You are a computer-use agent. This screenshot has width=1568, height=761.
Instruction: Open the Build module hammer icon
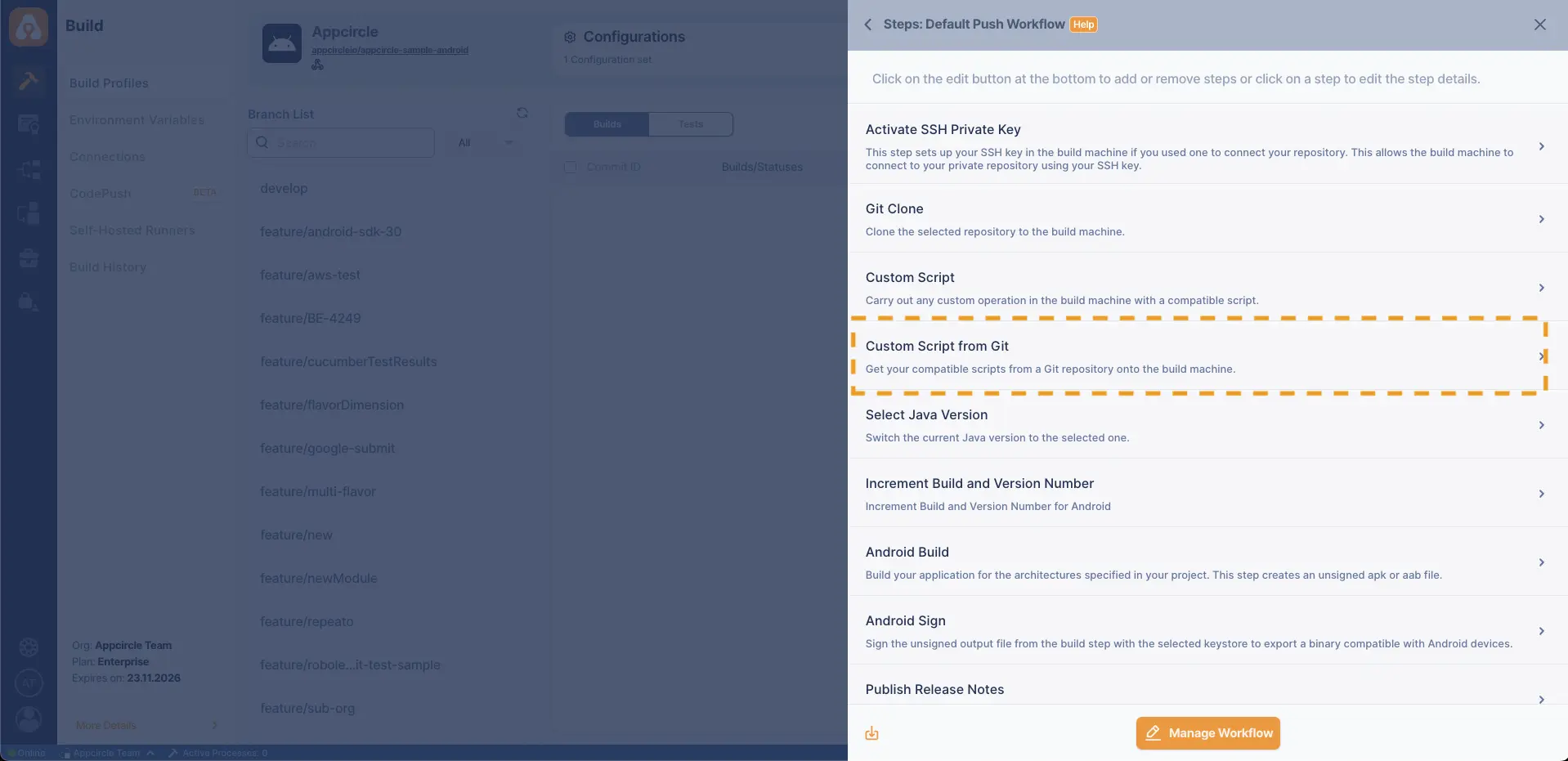29,80
